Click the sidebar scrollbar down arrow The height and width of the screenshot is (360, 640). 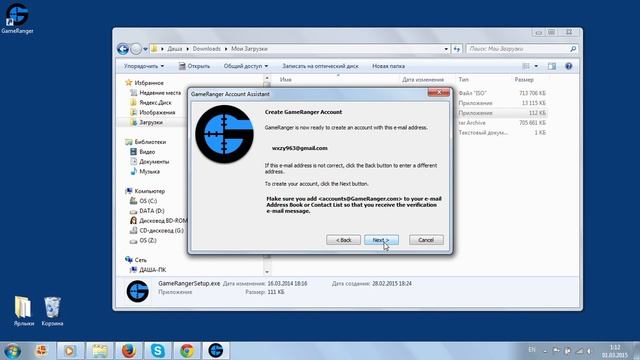267,272
